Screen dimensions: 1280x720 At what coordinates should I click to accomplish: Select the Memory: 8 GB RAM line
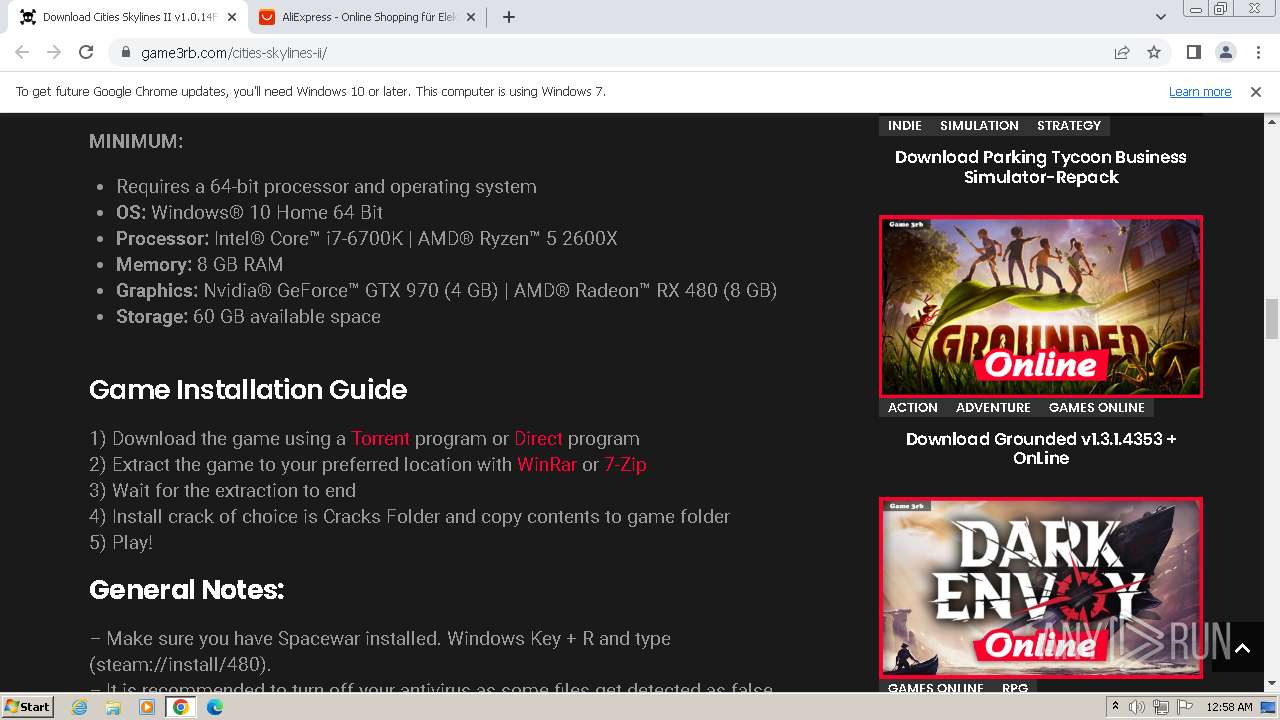pos(199,264)
